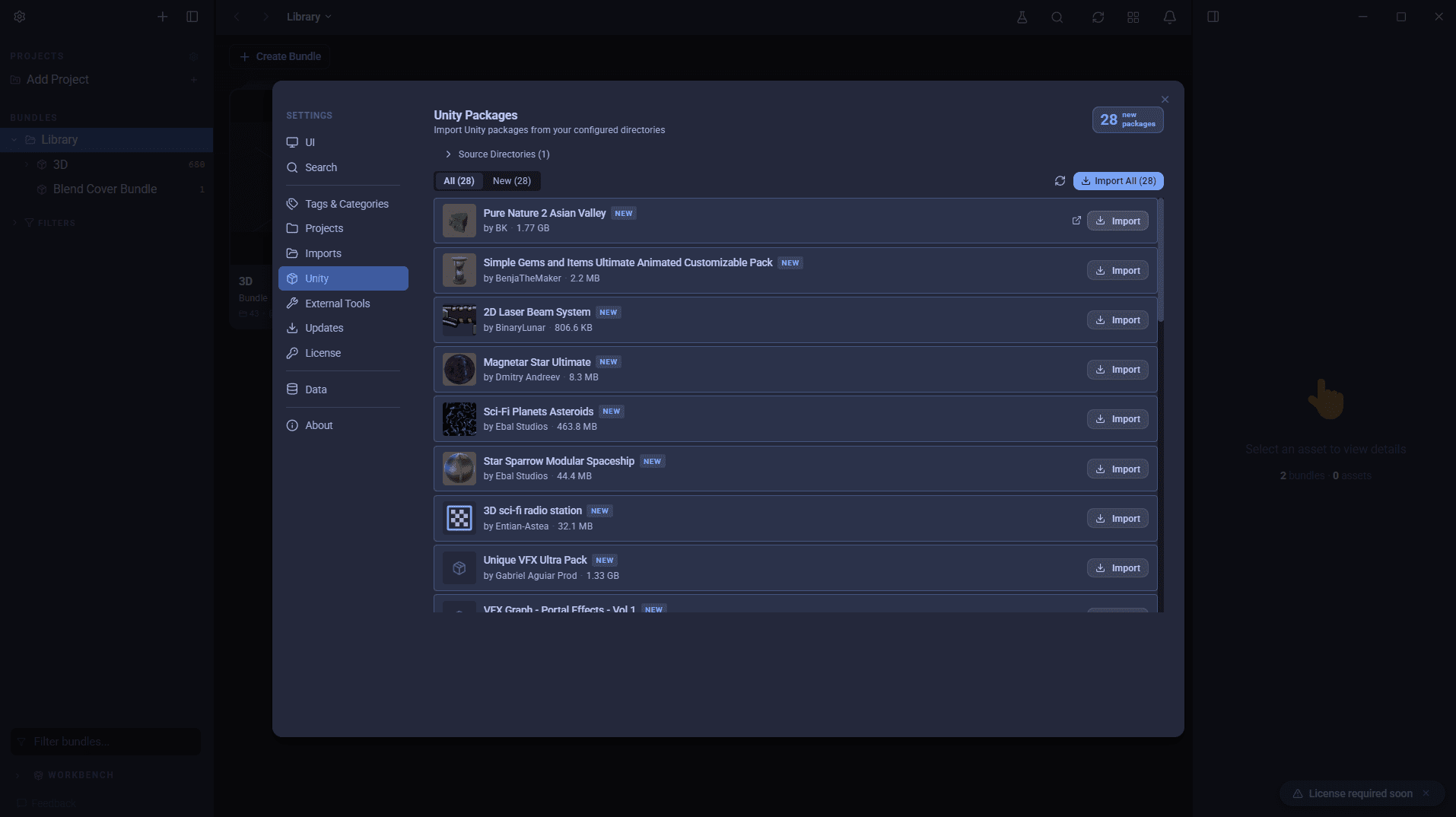Click the Feedback link in sidebar
1456x817 pixels.
[46, 803]
